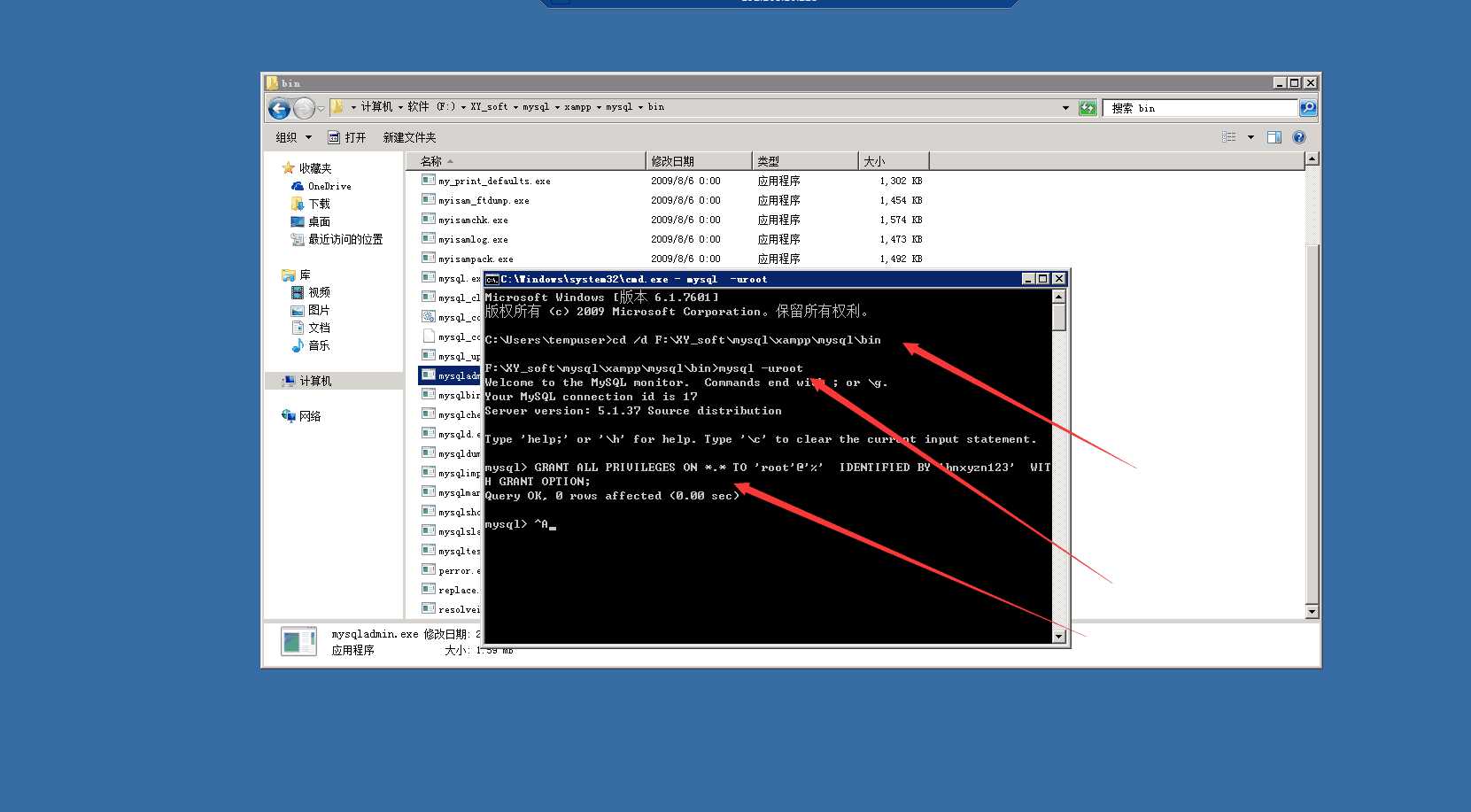
Task: Open the address bar history dropdown
Action: point(1065,108)
